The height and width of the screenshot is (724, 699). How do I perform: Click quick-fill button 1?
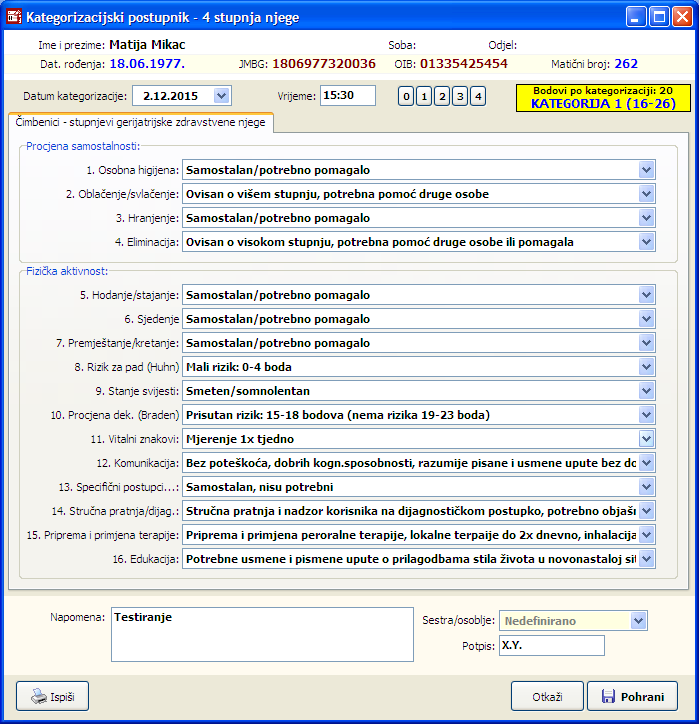click(x=424, y=96)
